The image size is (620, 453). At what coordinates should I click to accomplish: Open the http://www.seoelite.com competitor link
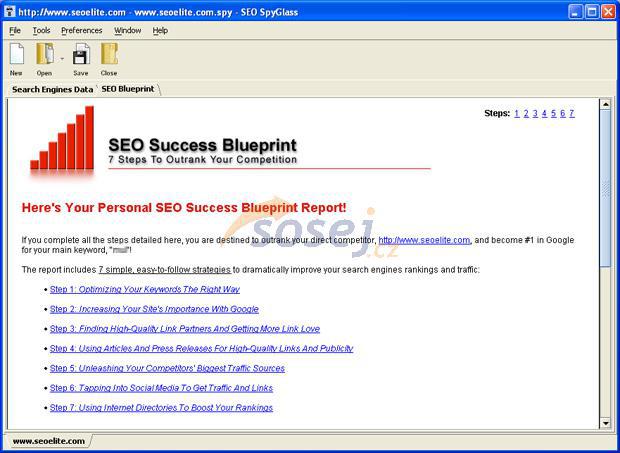(x=424, y=240)
